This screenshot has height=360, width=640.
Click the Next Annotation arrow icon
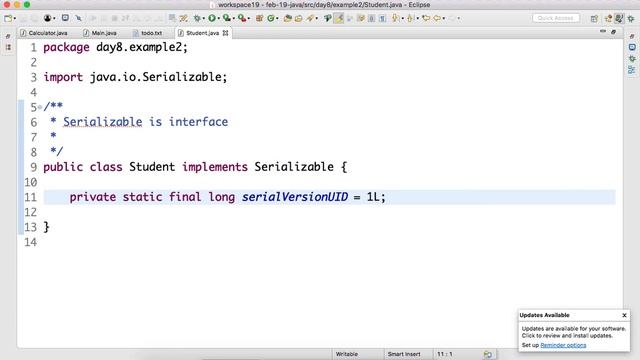pos(396,18)
